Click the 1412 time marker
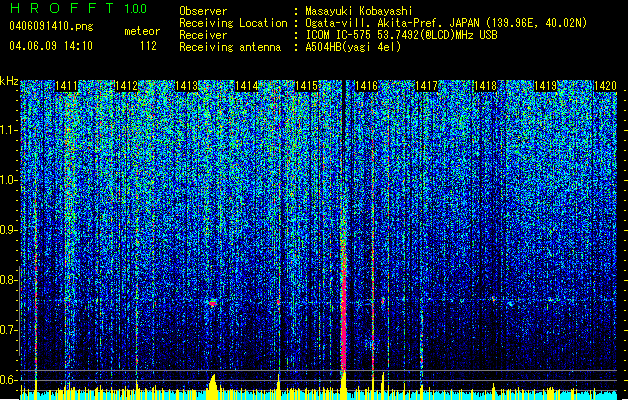 click(x=126, y=86)
